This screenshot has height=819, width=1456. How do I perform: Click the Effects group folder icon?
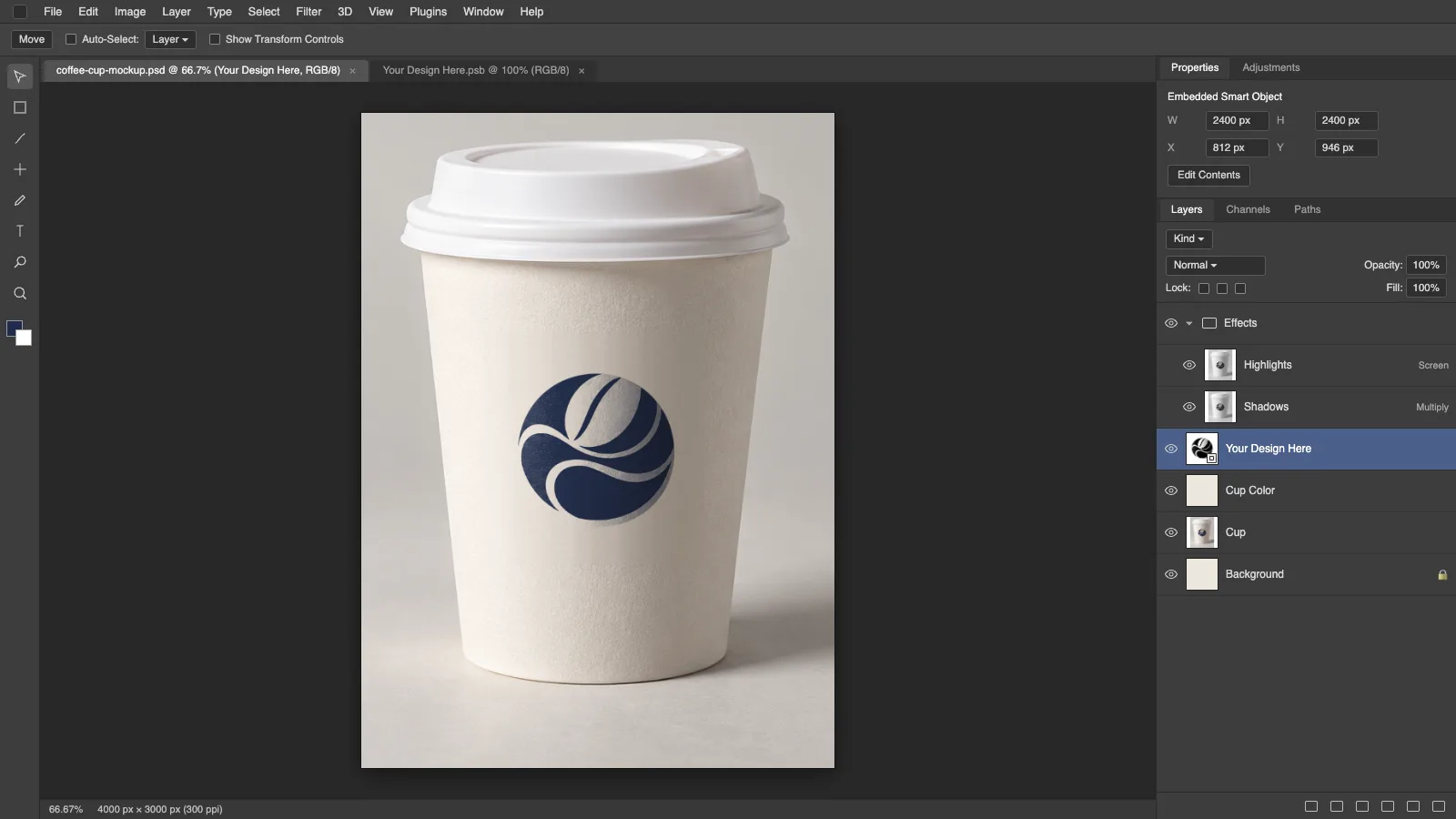[x=1209, y=323]
